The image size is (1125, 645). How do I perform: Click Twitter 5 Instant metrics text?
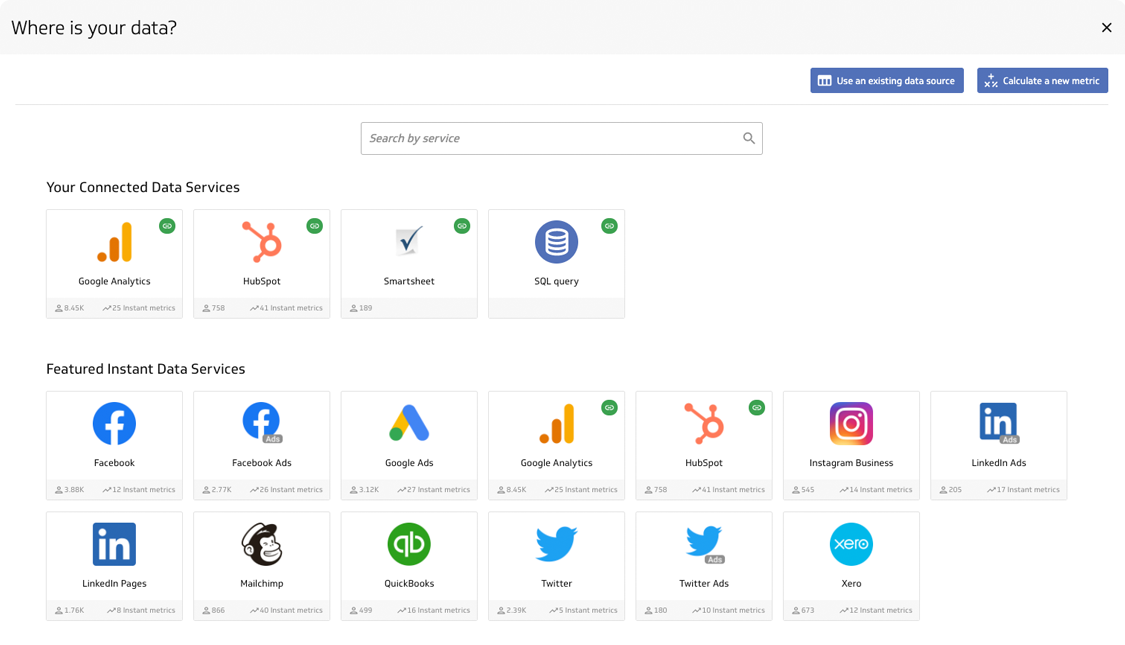tap(588, 611)
